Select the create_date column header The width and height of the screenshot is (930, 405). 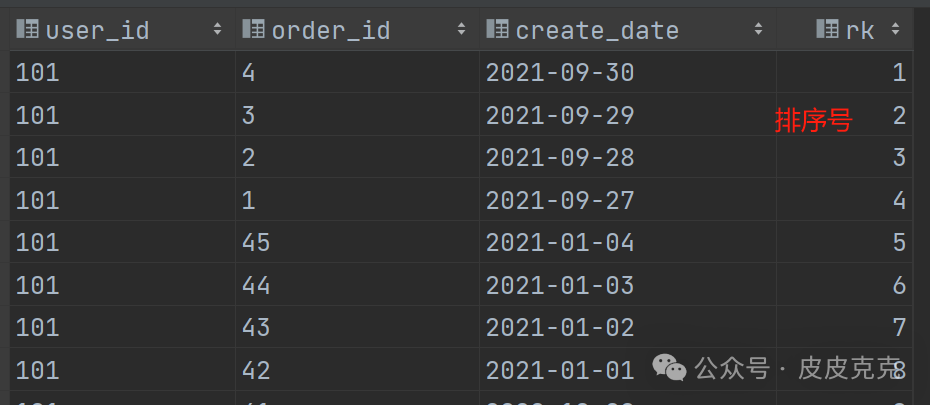point(597,30)
